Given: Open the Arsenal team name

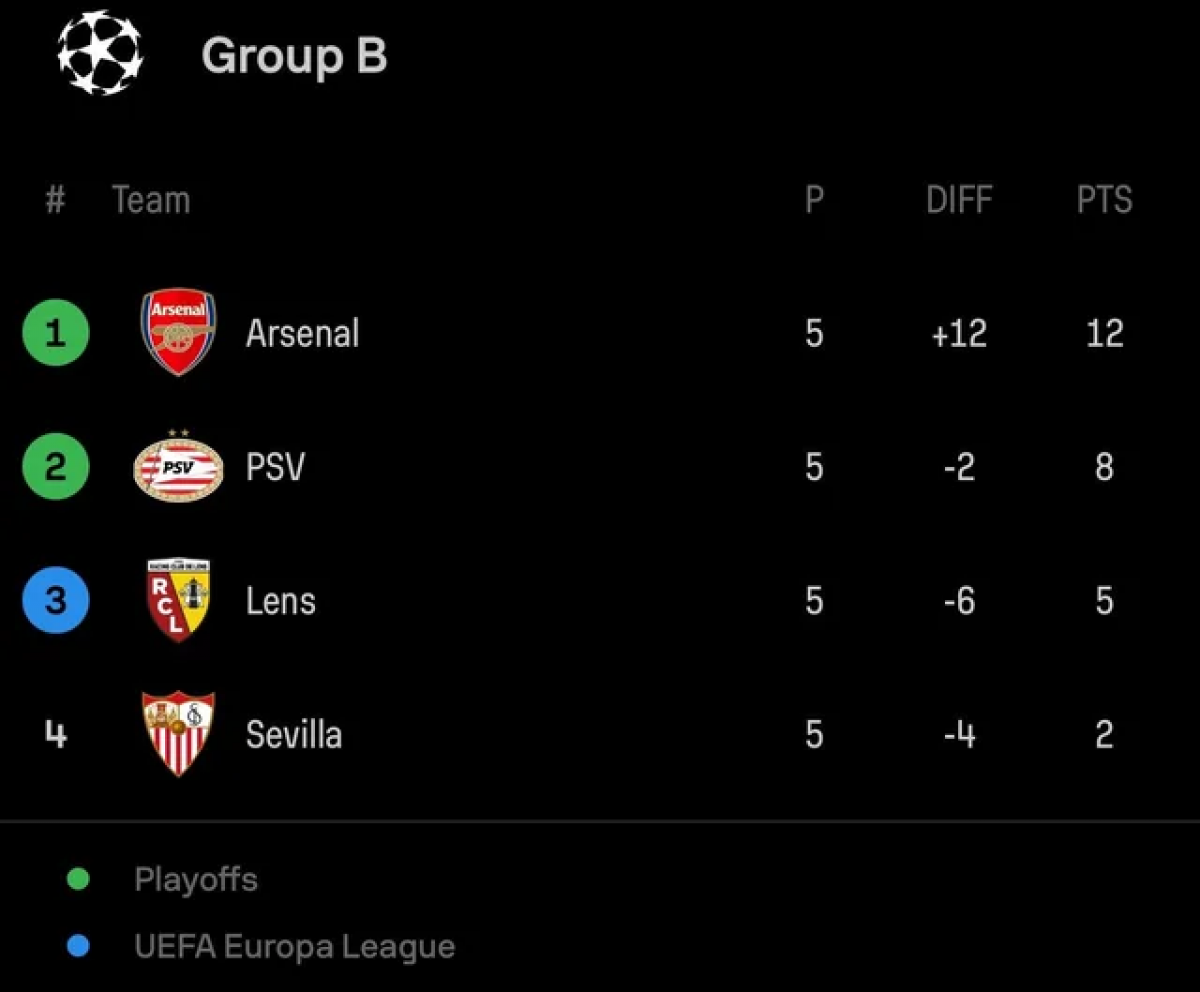Looking at the screenshot, I should [x=303, y=333].
